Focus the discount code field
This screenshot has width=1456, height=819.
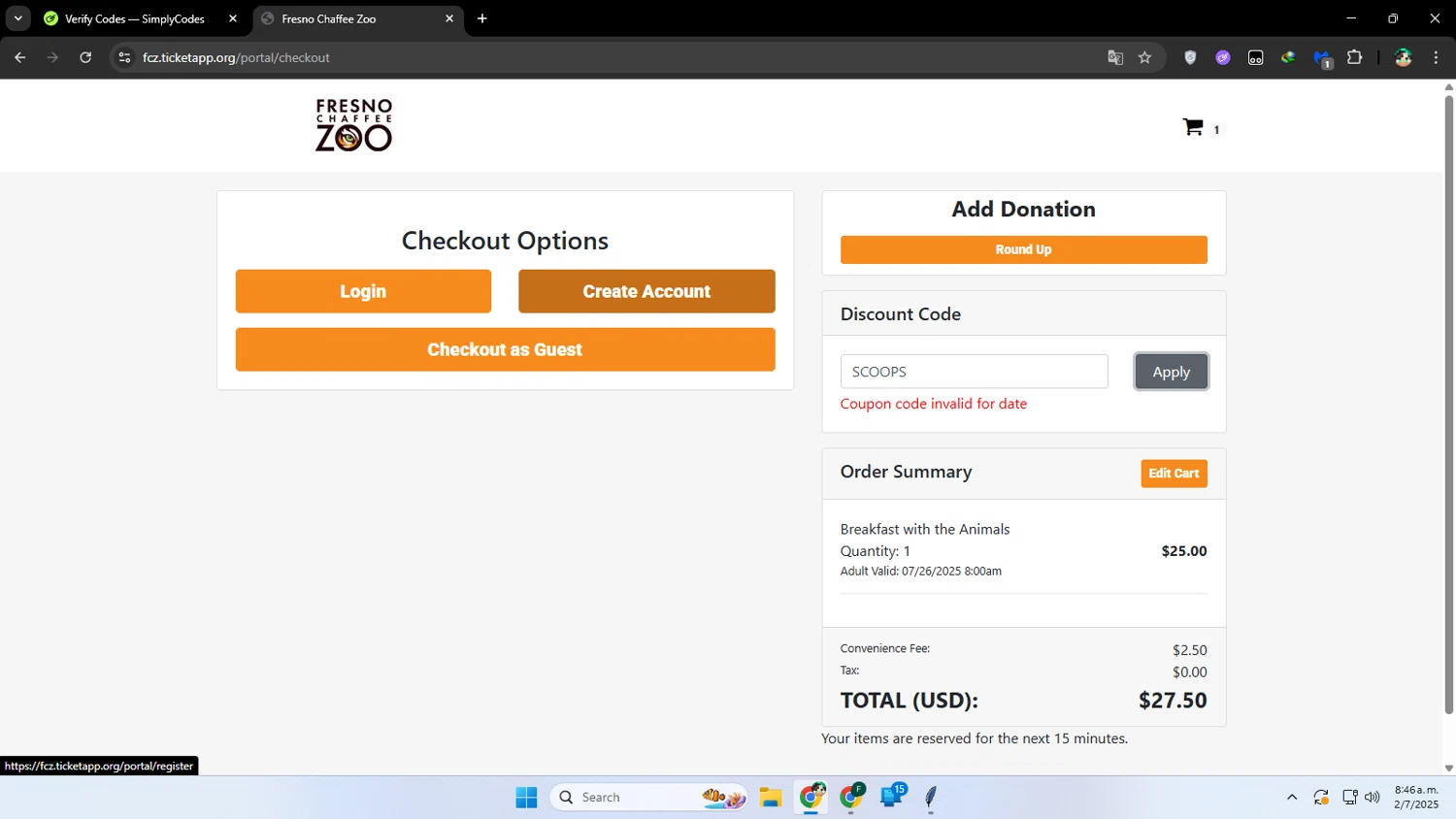974,372
